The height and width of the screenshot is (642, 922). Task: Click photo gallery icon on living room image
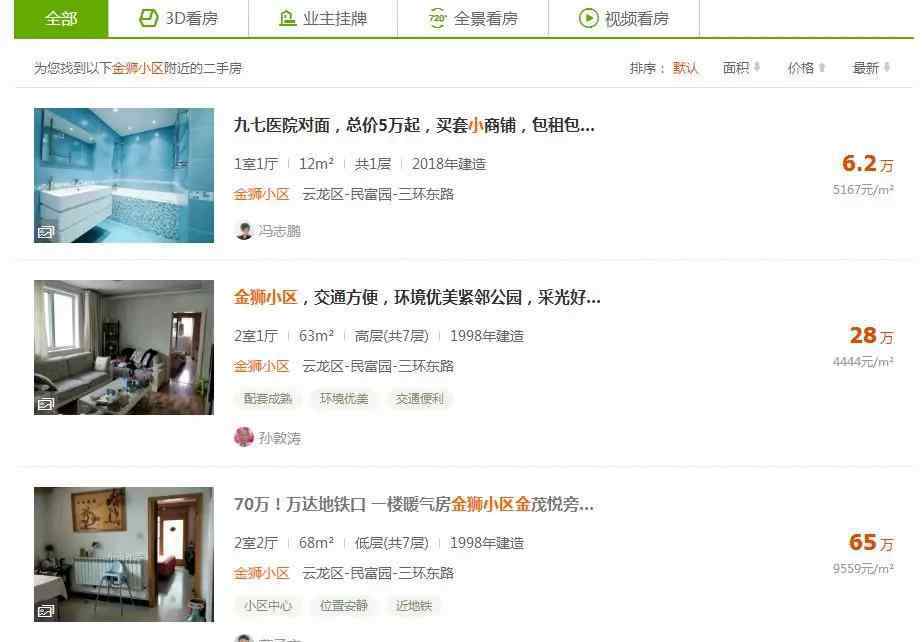[x=46, y=404]
